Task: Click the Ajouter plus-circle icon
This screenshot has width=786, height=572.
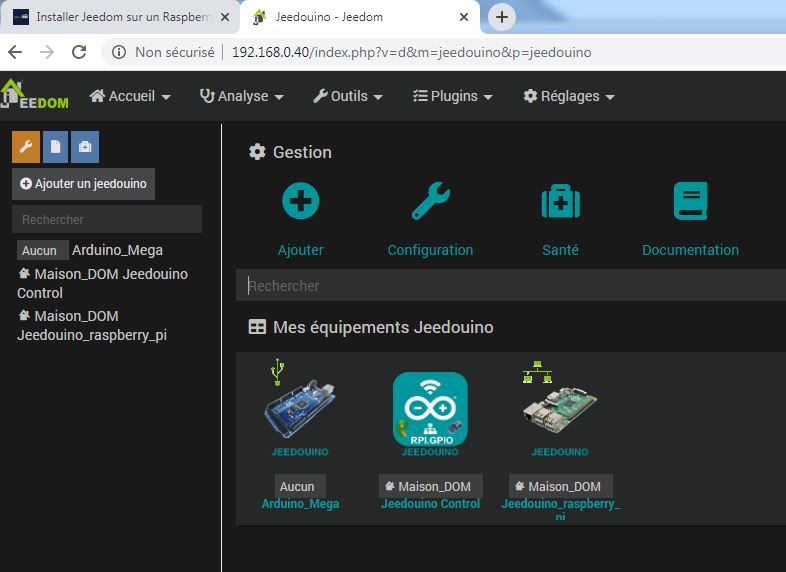Action: coord(301,201)
